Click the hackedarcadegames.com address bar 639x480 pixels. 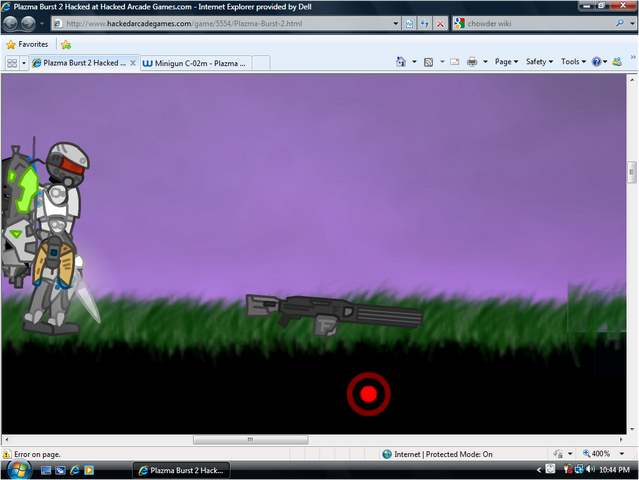pyautogui.click(x=226, y=23)
